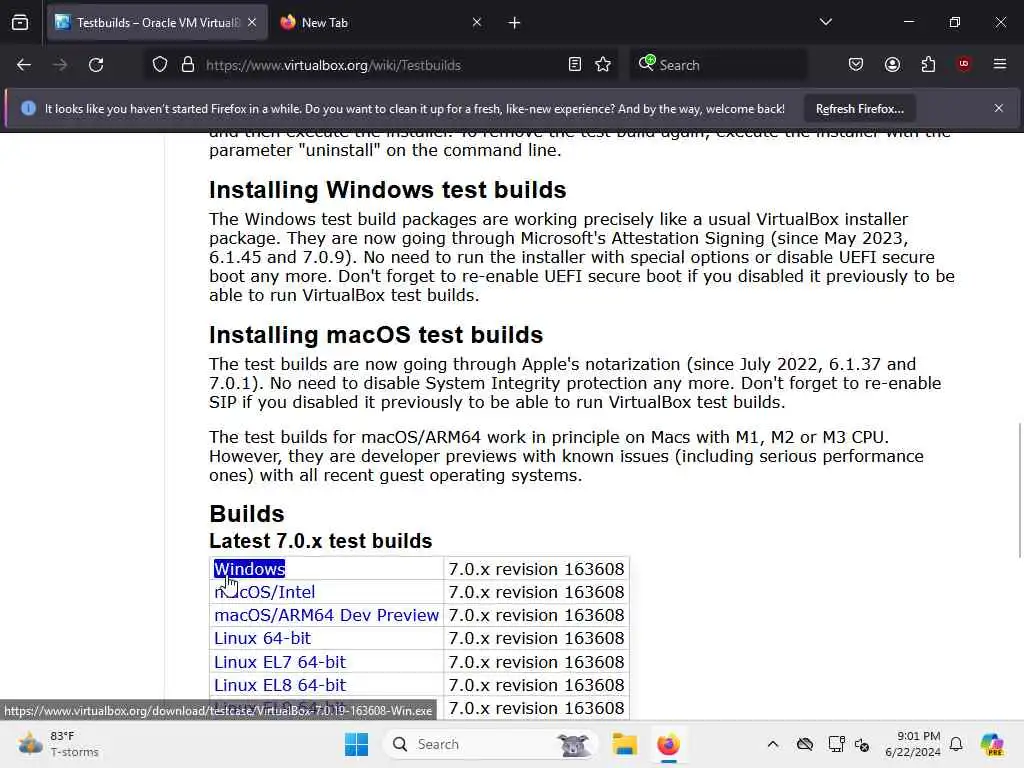Dismiss the Firefox refresh notification bar
This screenshot has width=1024, height=768.
tap(999, 108)
